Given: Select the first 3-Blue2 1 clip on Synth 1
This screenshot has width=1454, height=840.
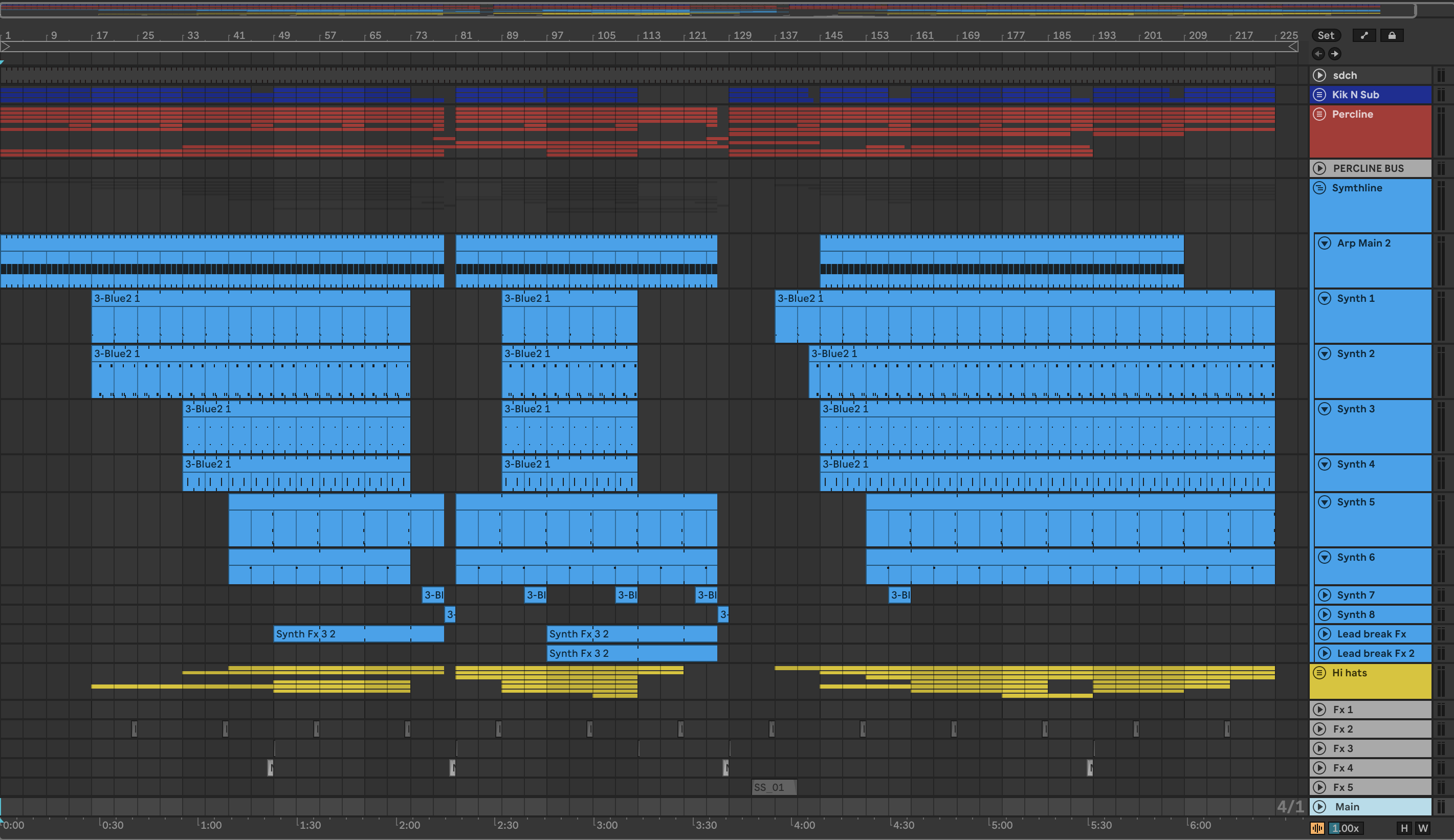Looking at the screenshot, I should coord(251,316).
